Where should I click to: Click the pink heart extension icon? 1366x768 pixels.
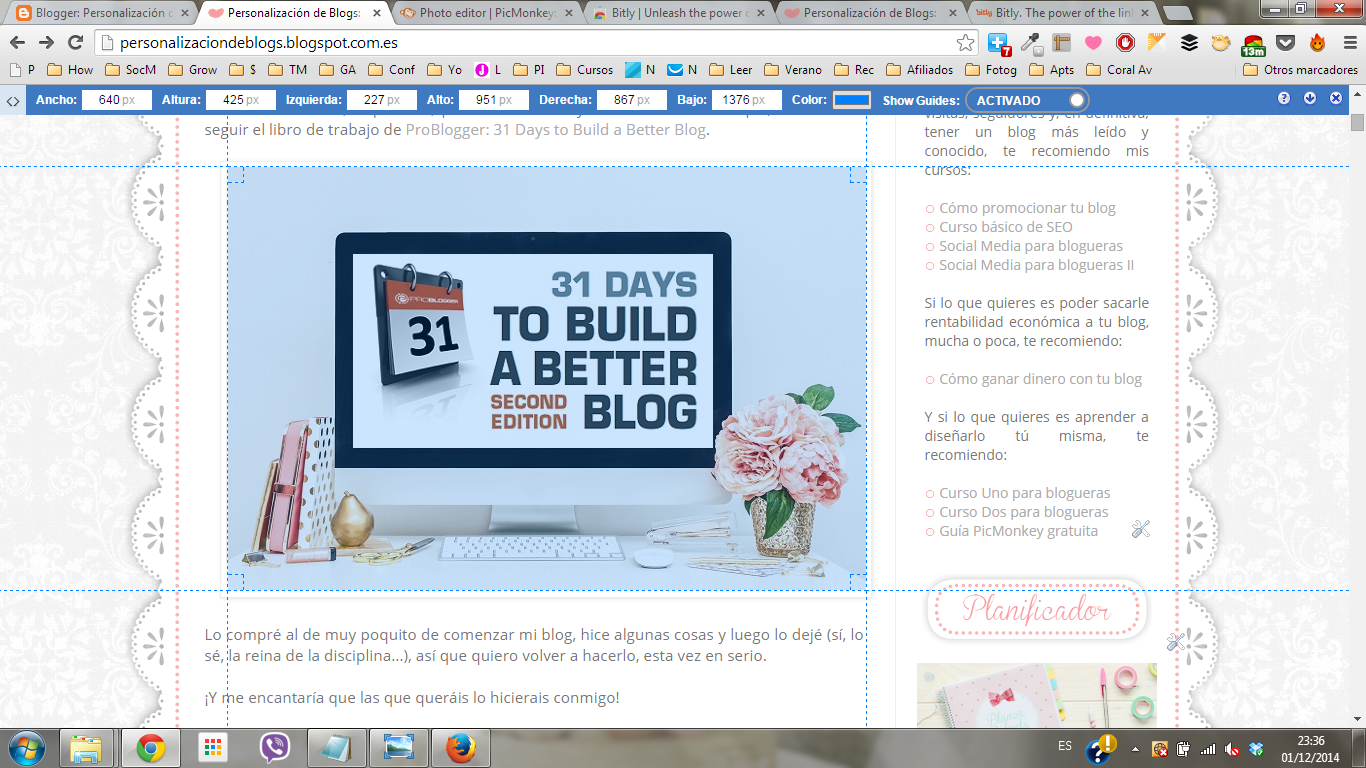pos(1093,43)
